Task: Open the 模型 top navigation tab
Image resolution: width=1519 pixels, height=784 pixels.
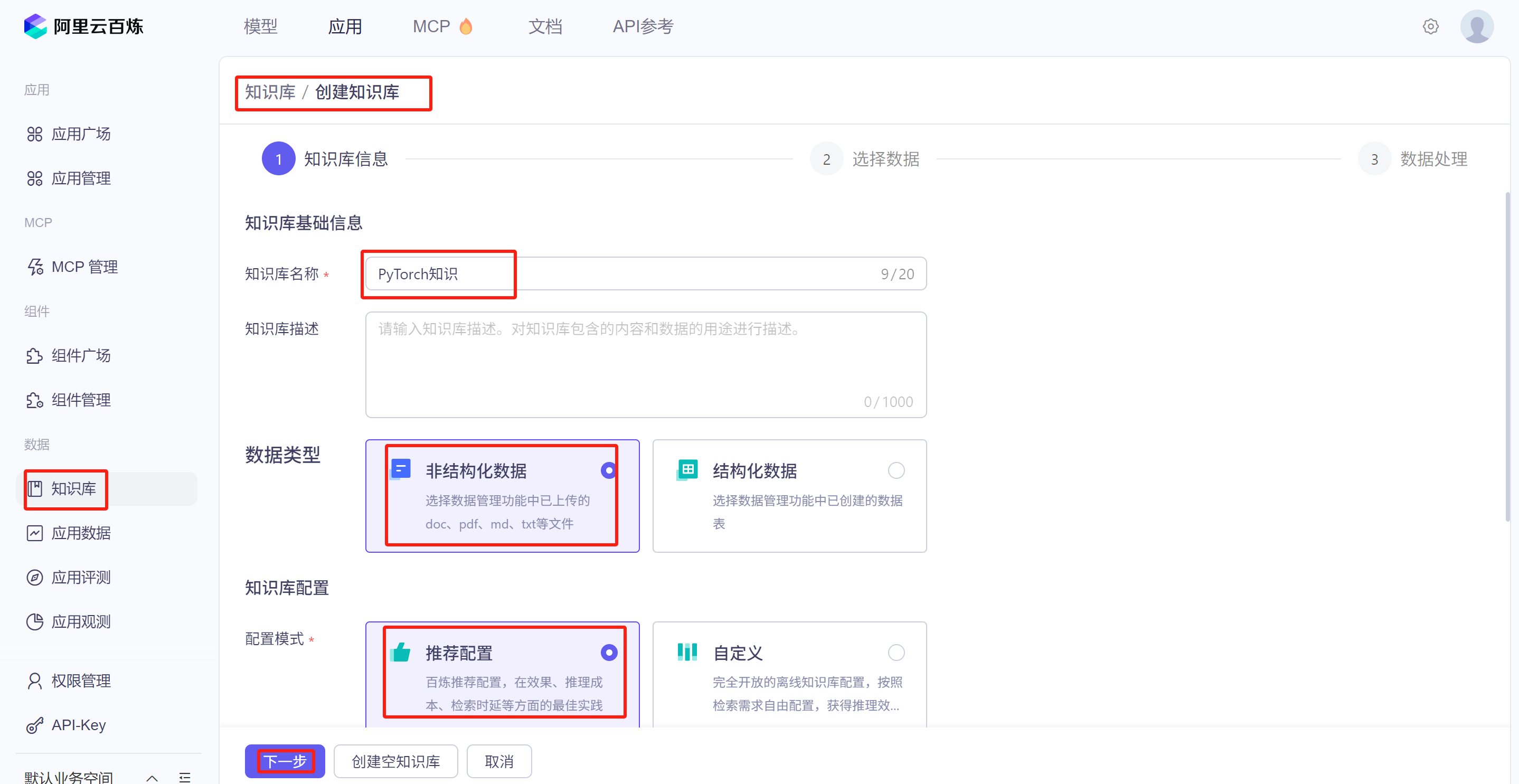Action: pos(260,26)
